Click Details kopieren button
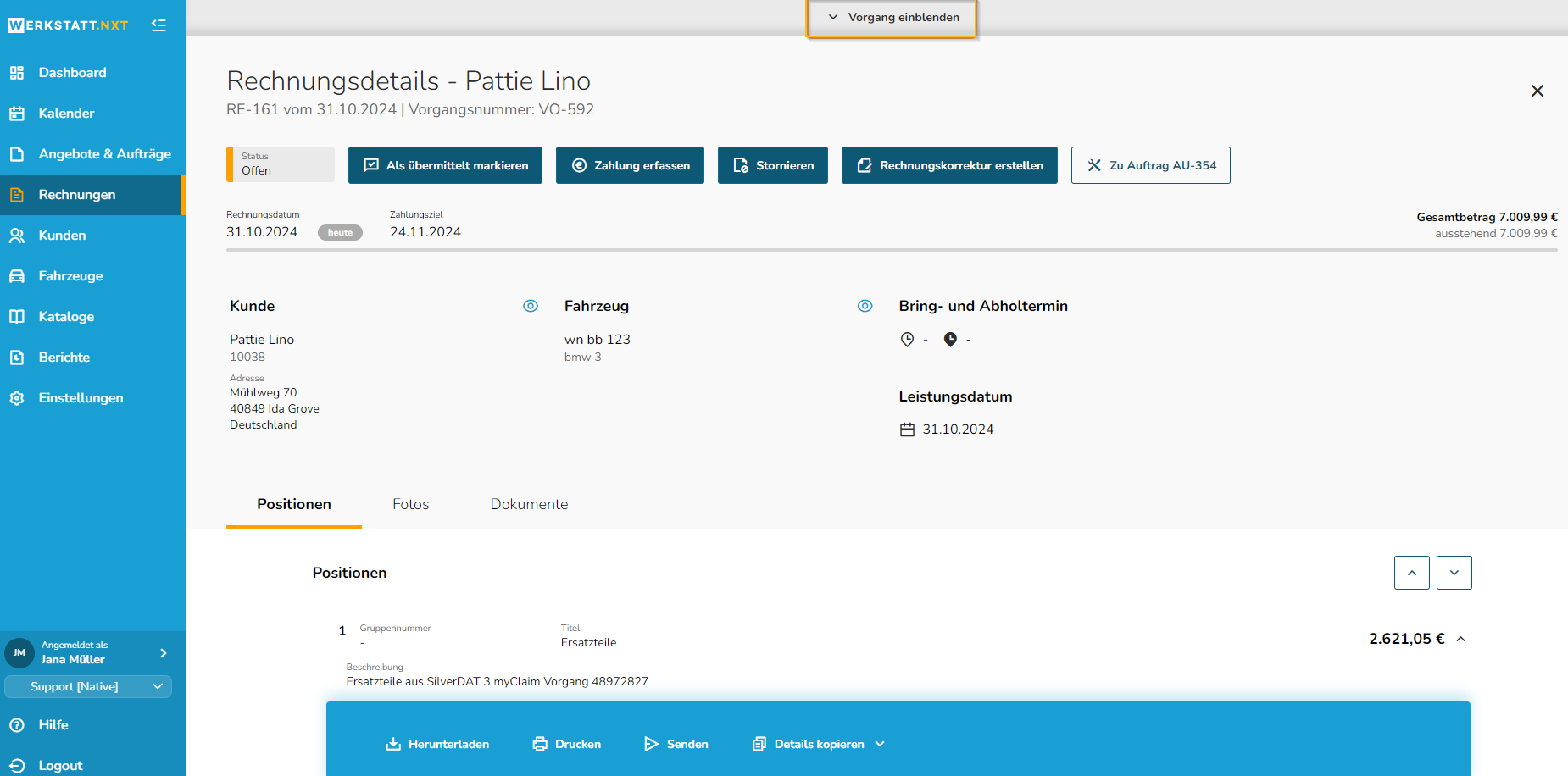 808,744
